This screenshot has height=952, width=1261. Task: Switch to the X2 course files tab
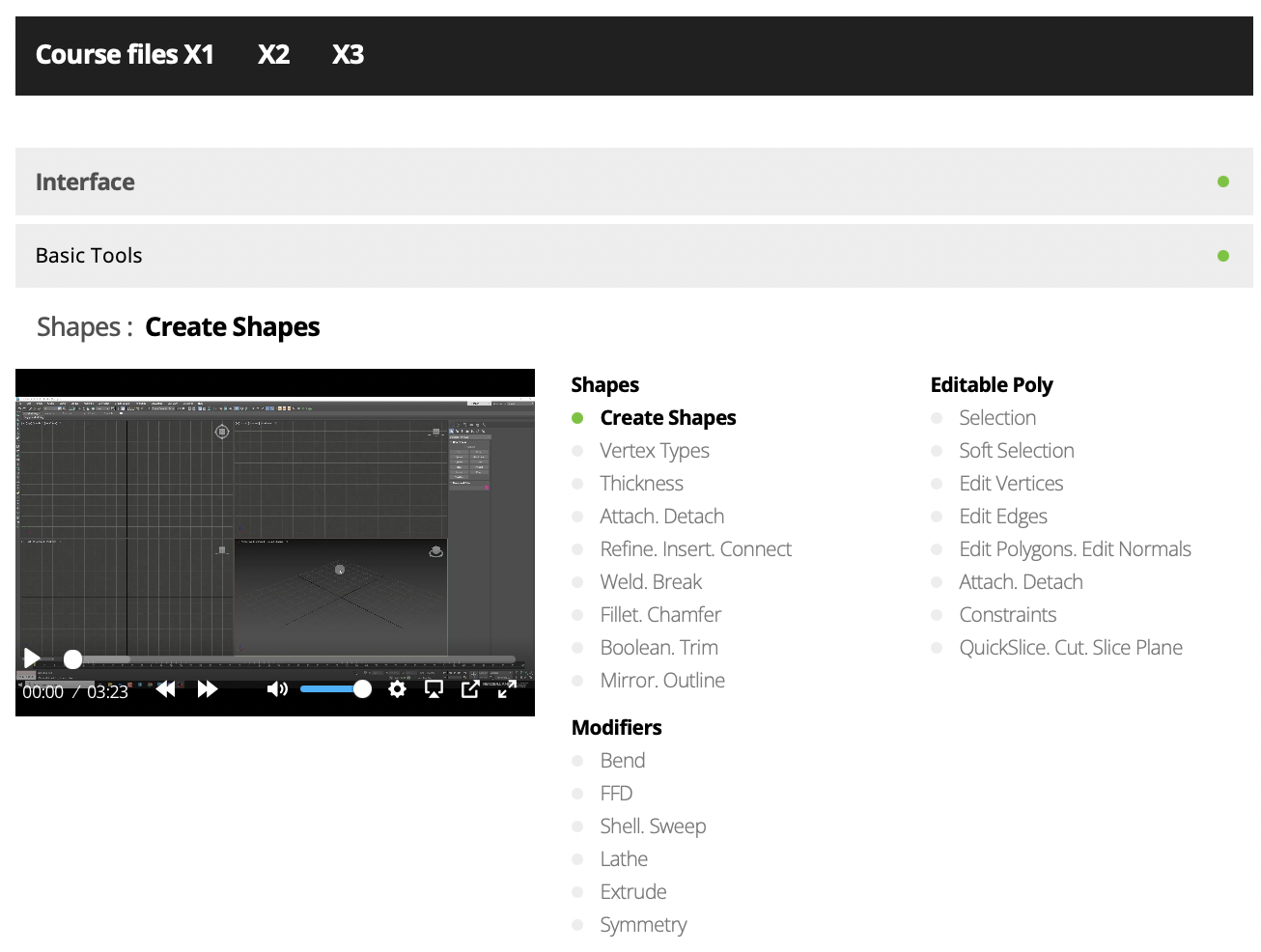273,55
